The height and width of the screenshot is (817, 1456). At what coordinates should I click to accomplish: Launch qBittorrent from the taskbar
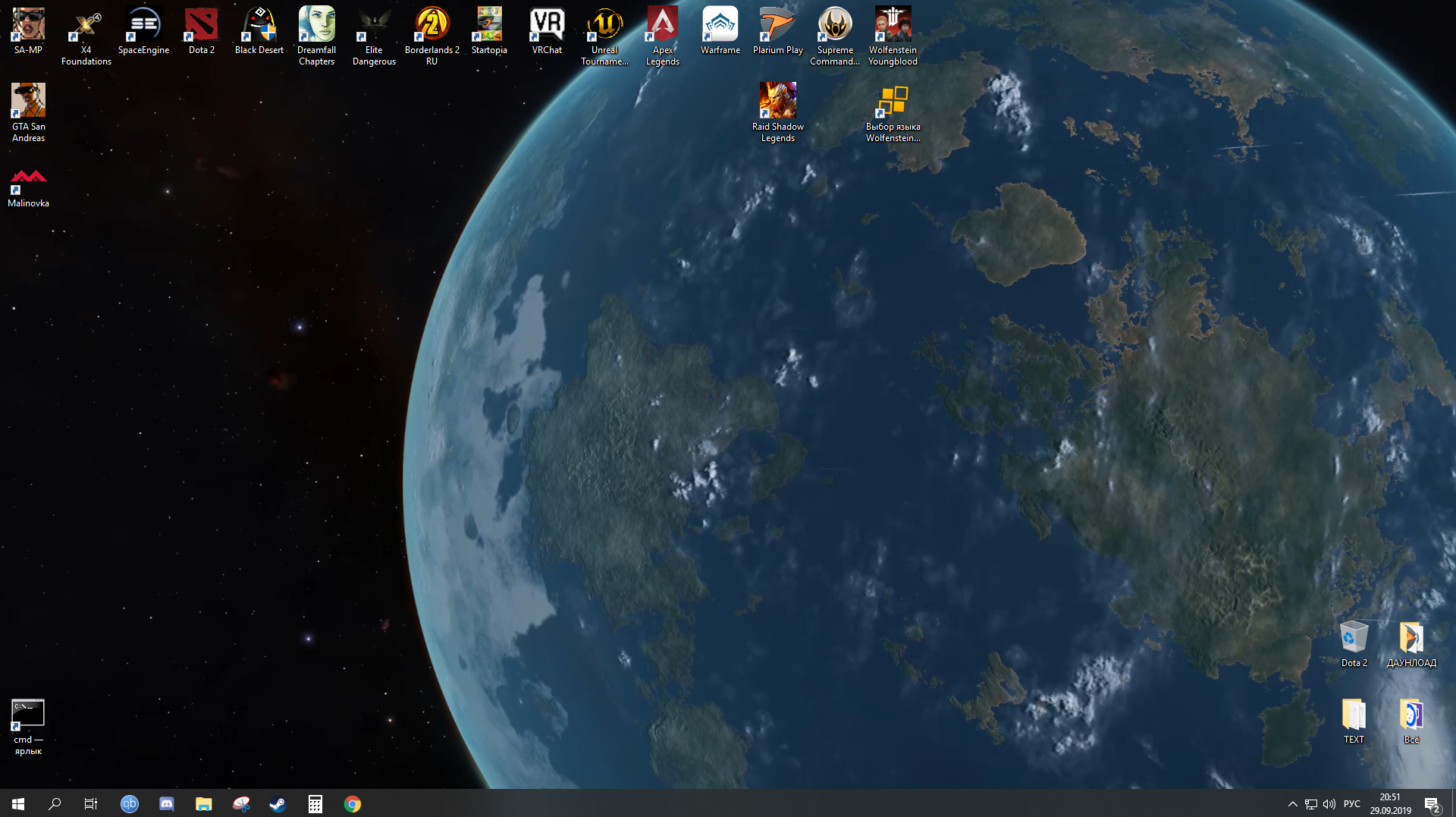[x=130, y=803]
